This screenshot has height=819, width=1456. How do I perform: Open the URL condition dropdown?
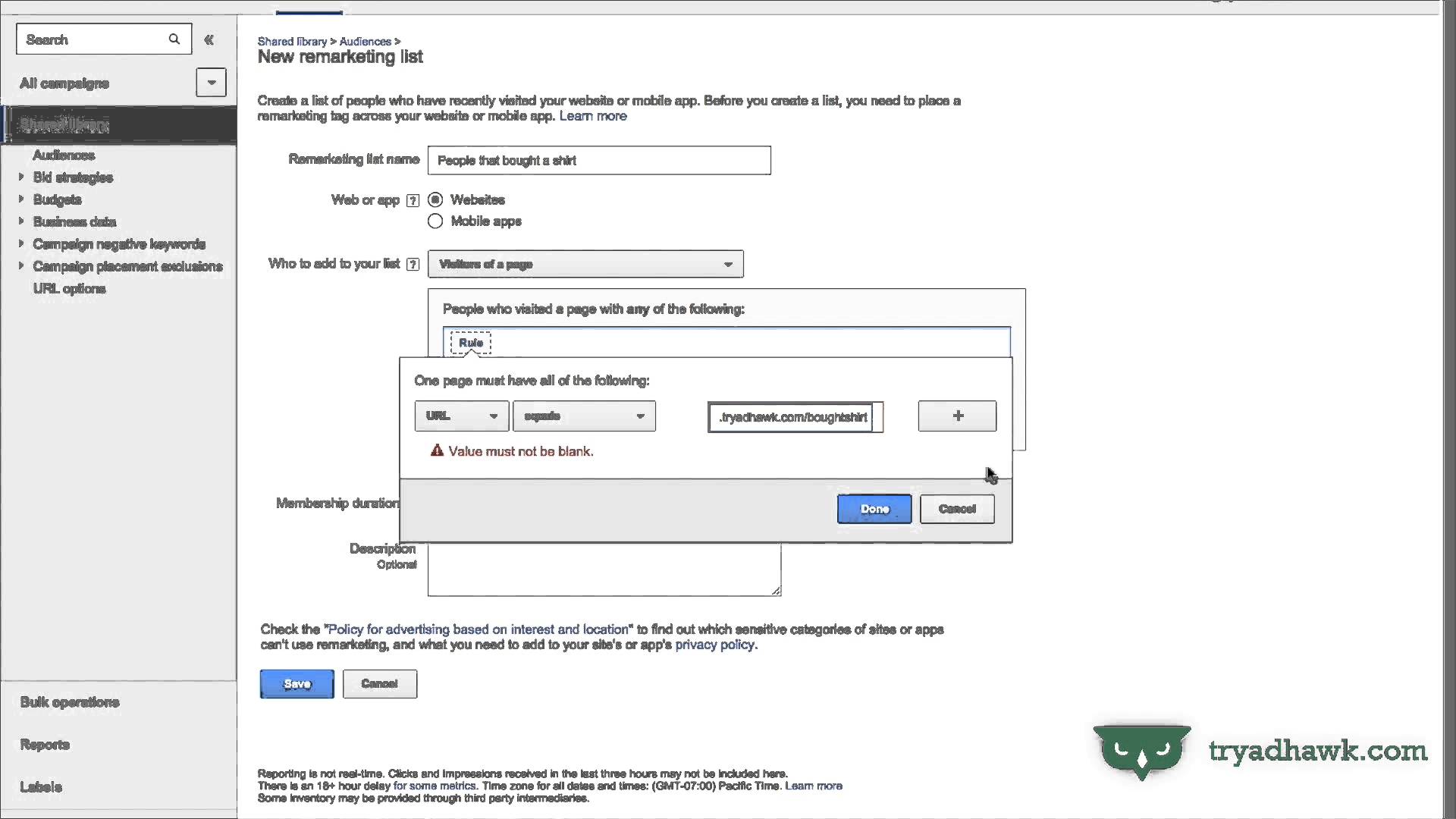461,416
